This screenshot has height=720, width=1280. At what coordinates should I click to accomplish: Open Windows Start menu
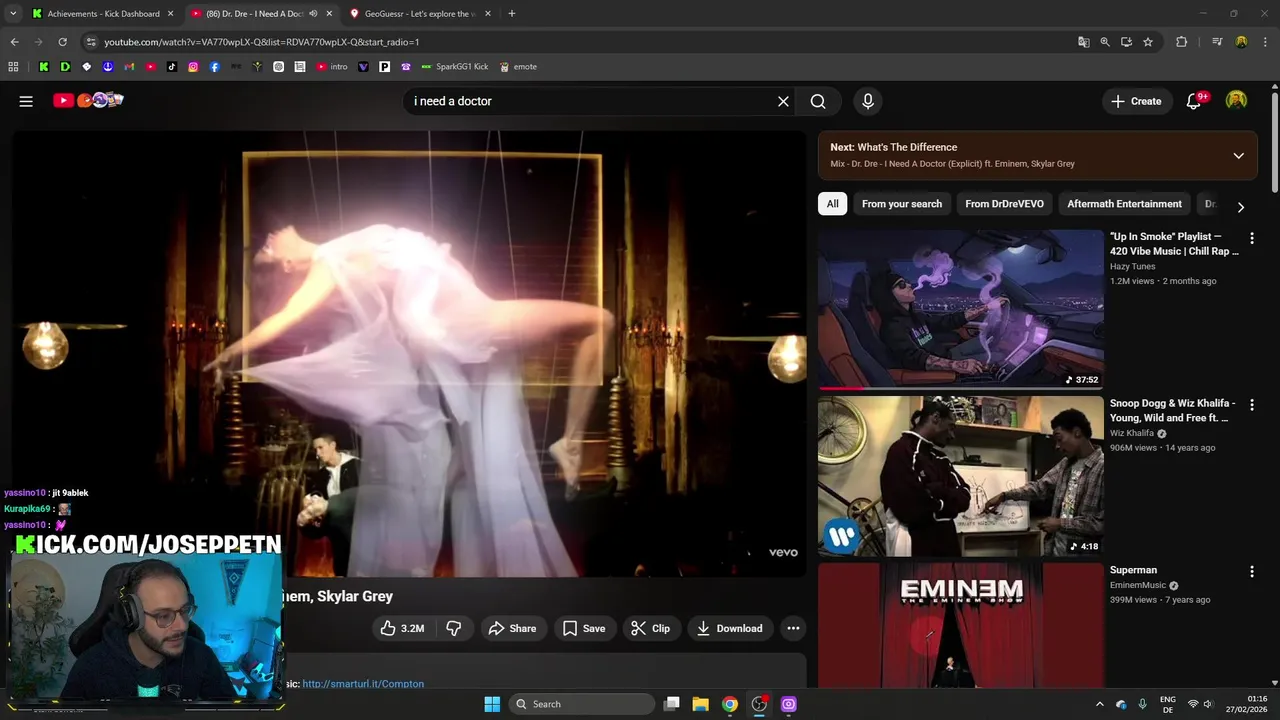pyautogui.click(x=492, y=704)
